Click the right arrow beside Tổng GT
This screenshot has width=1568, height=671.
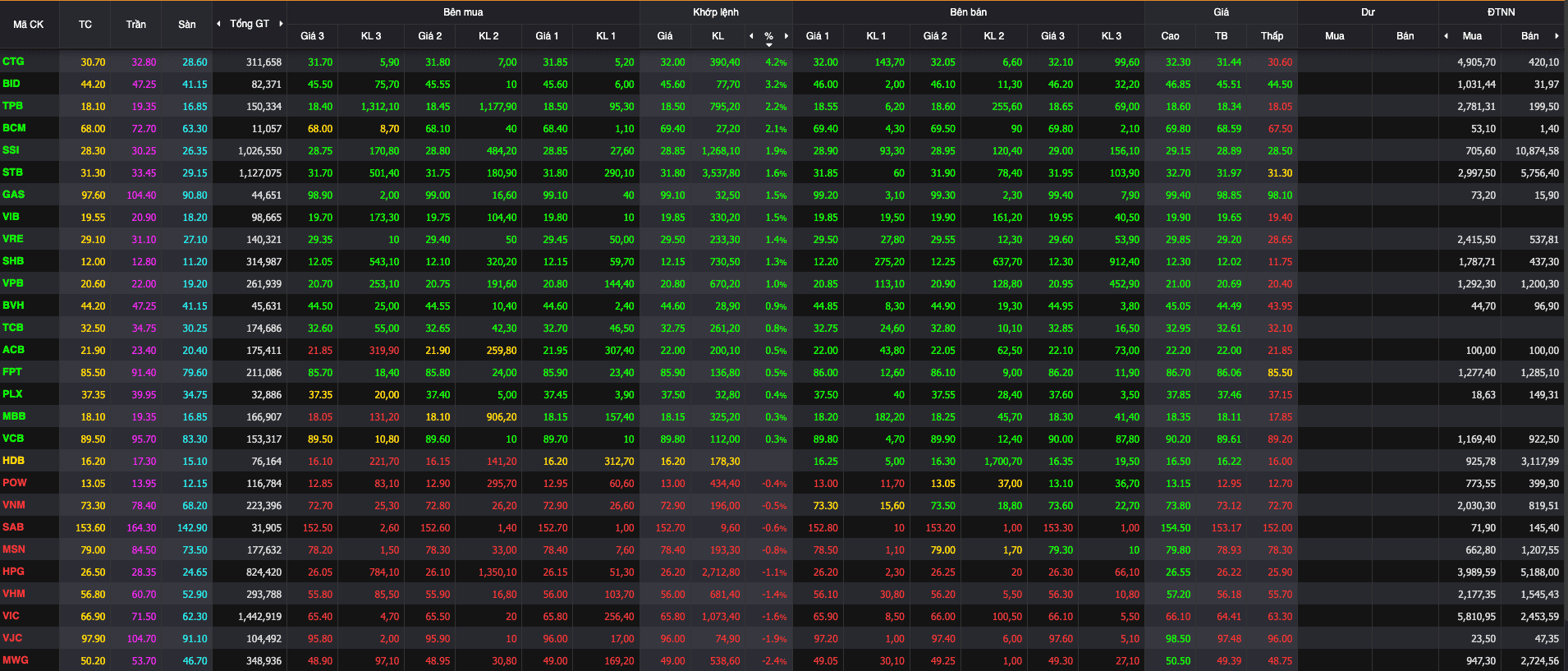pos(281,24)
